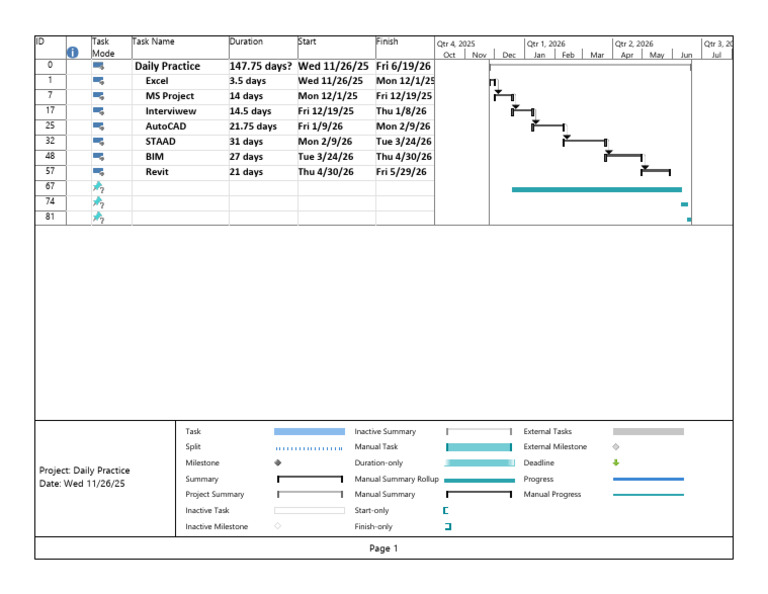
Task: Click the blue Task bar sample in legend
Action: [309, 431]
